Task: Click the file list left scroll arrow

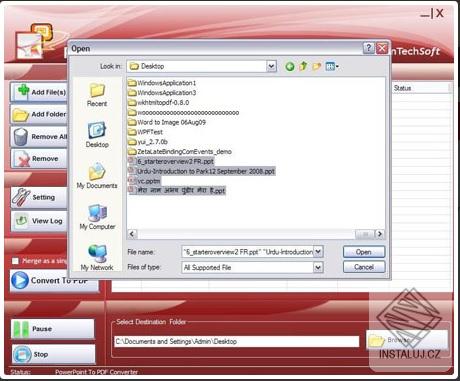Action: point(132,234)
